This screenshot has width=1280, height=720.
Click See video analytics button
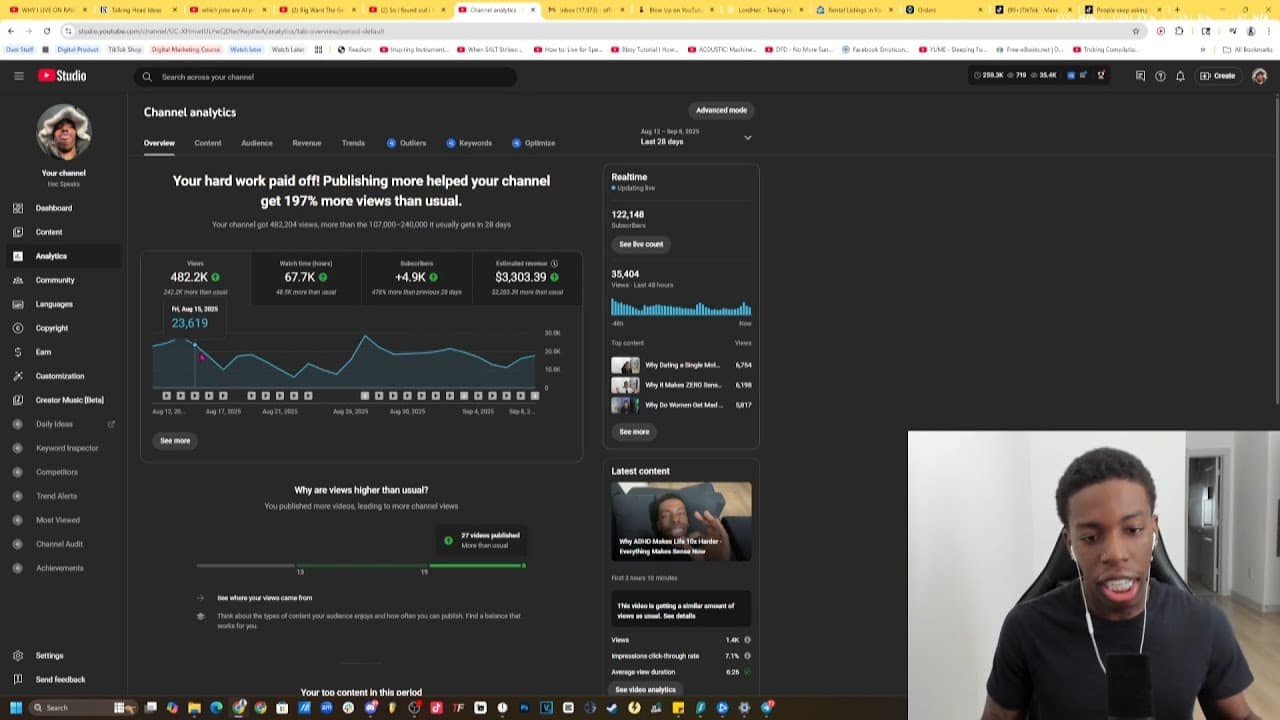coord(645,690)
